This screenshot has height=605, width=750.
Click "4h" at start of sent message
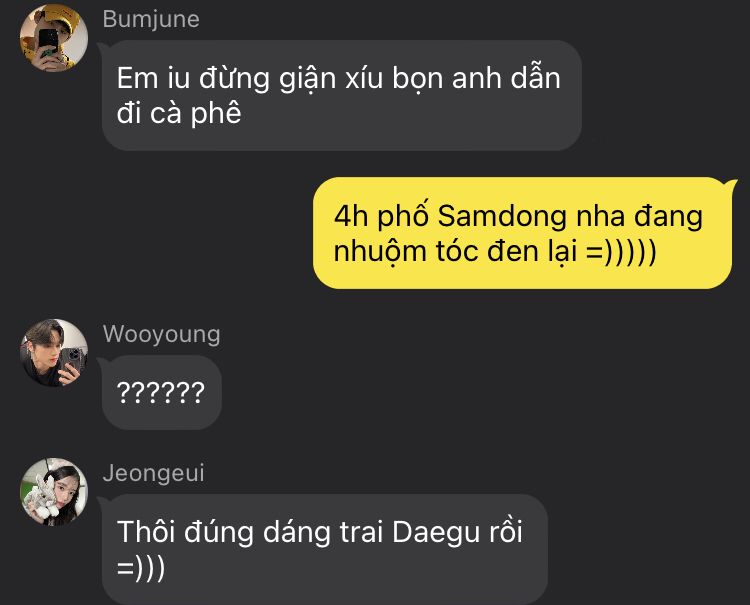[351, 216]
